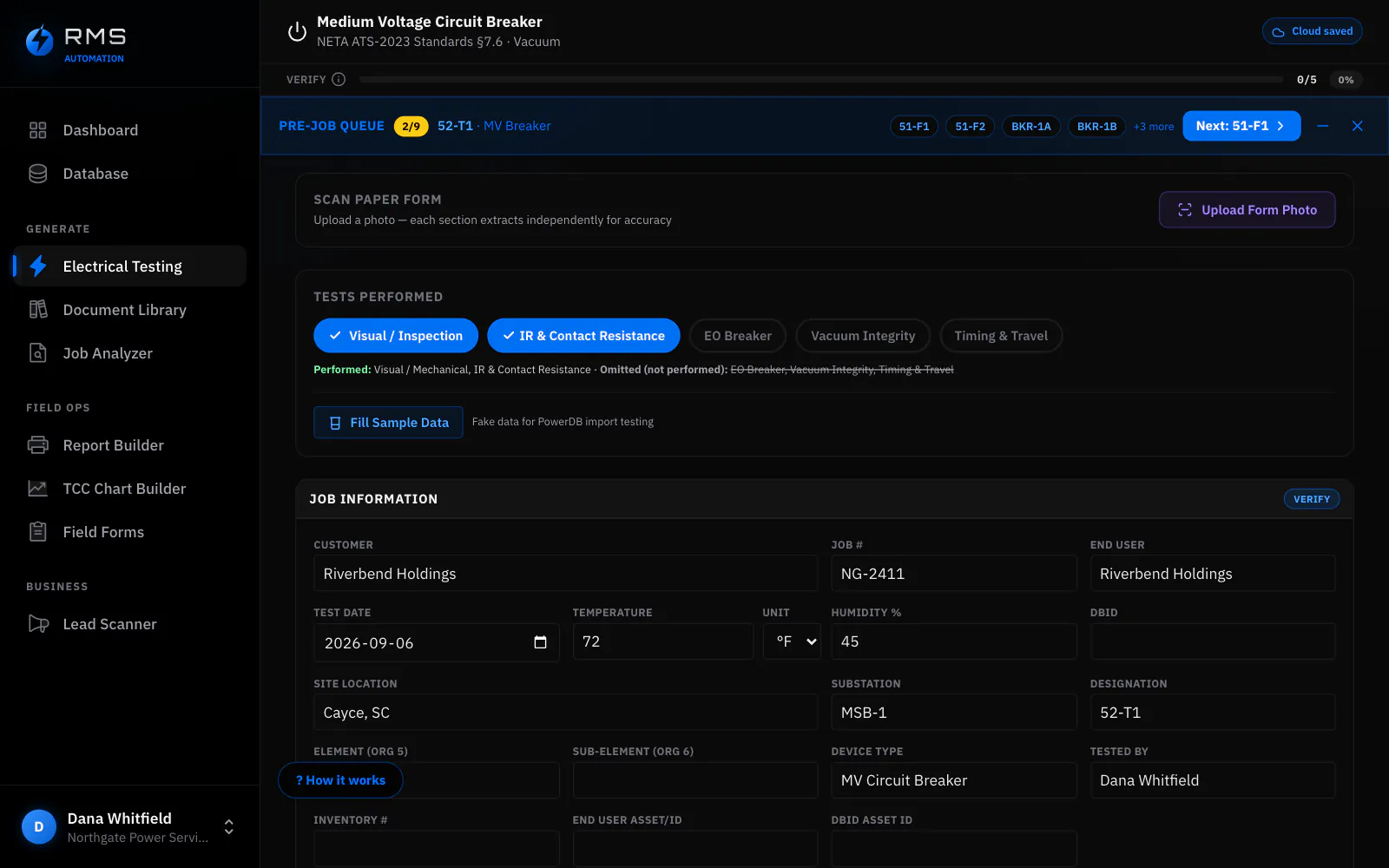The image size is (1389, 868).
Task: Jump to queued breaker BKR-1B
Action: tap(1096, 127)
